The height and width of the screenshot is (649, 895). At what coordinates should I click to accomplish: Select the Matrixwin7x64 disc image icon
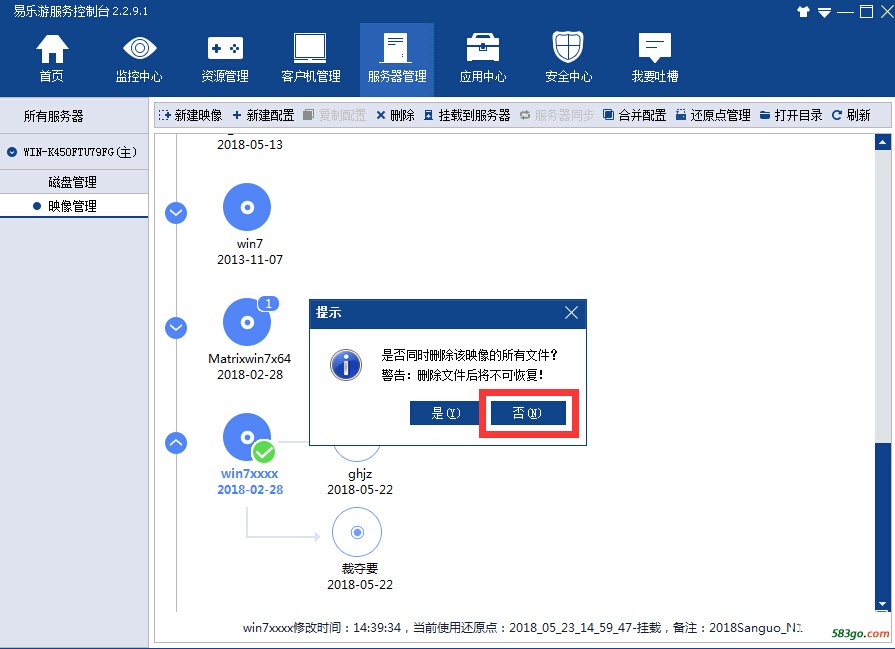247,323
